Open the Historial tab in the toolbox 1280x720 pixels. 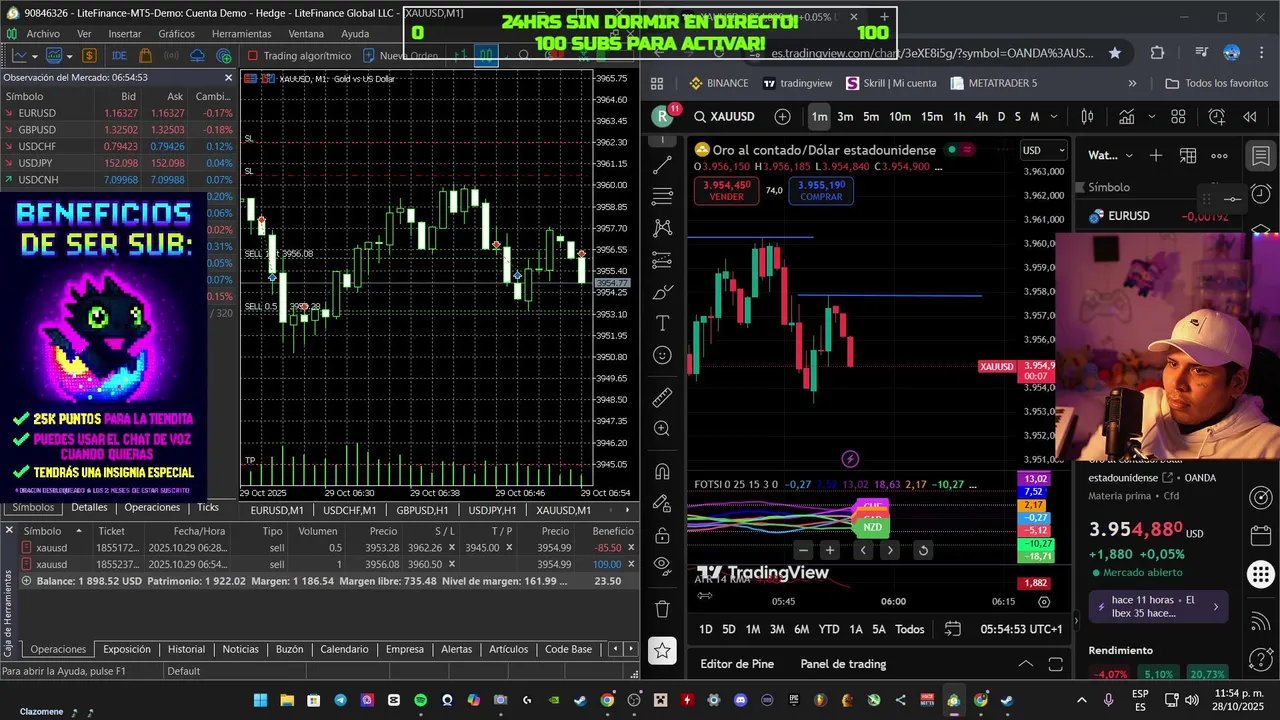186,649
